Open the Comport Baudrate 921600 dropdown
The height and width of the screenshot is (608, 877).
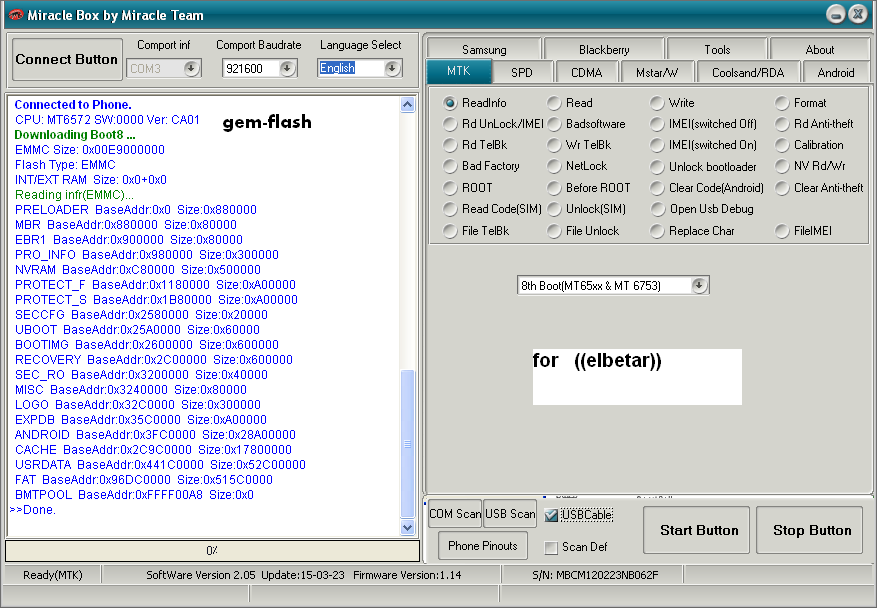click(x=287, y=68)
